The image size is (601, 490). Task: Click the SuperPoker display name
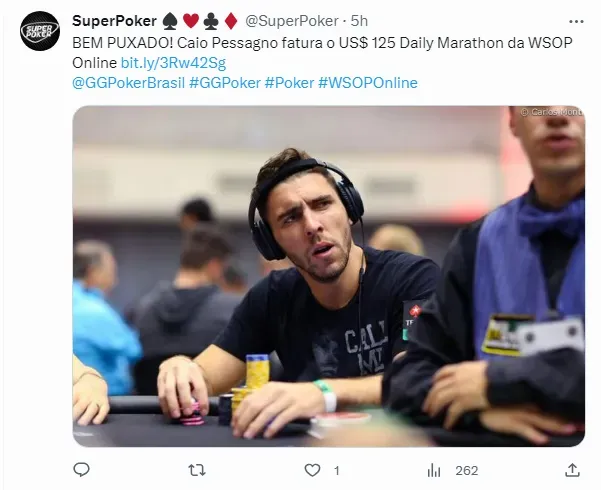pos(115,21)
